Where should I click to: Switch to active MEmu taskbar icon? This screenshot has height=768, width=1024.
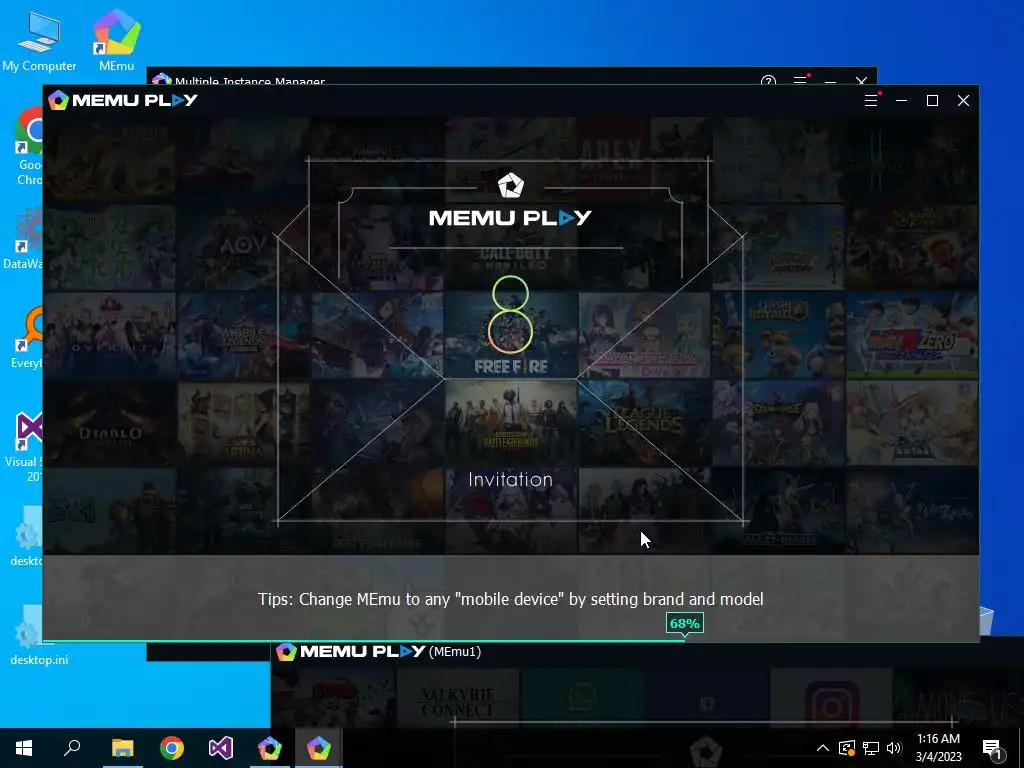click(x=319, y=748)
